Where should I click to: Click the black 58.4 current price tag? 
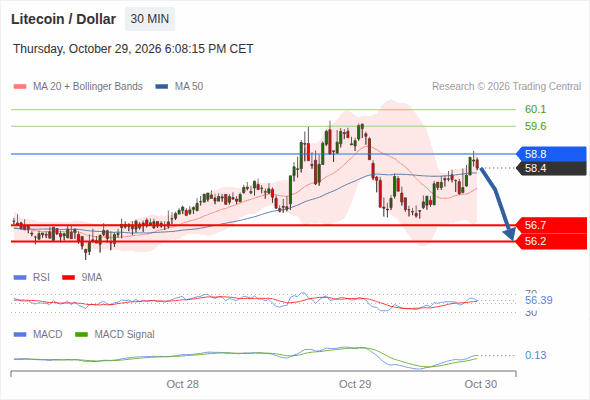pyautogui.click(x=551, y=168)
